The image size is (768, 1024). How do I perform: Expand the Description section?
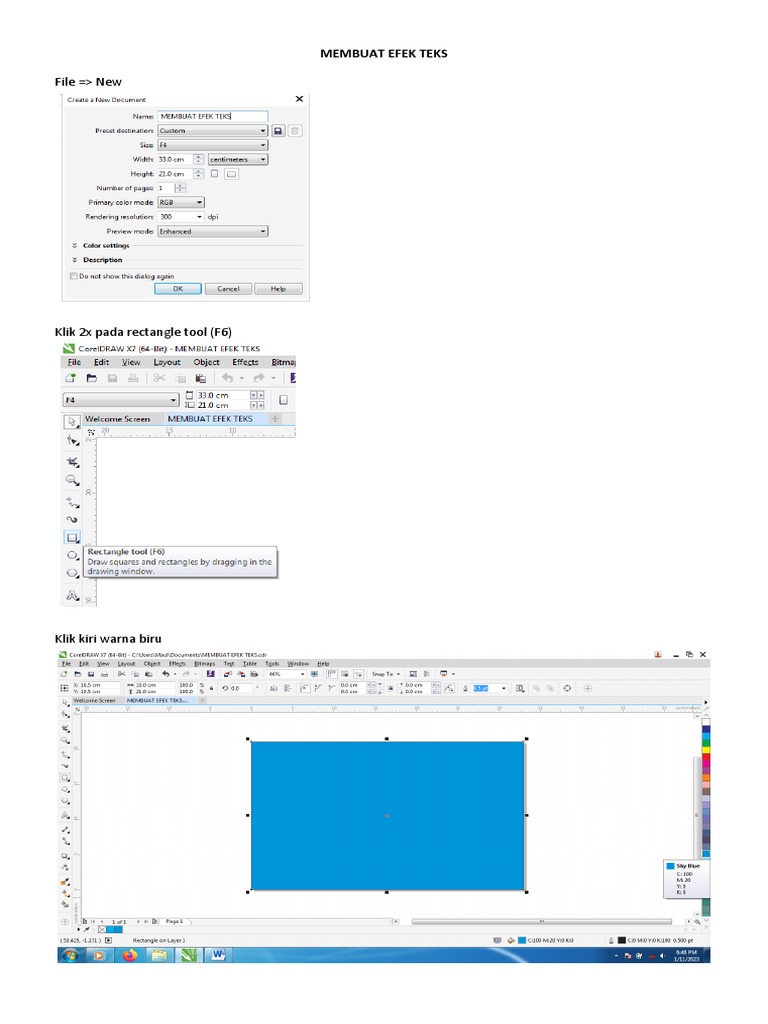tap(97, 260)
